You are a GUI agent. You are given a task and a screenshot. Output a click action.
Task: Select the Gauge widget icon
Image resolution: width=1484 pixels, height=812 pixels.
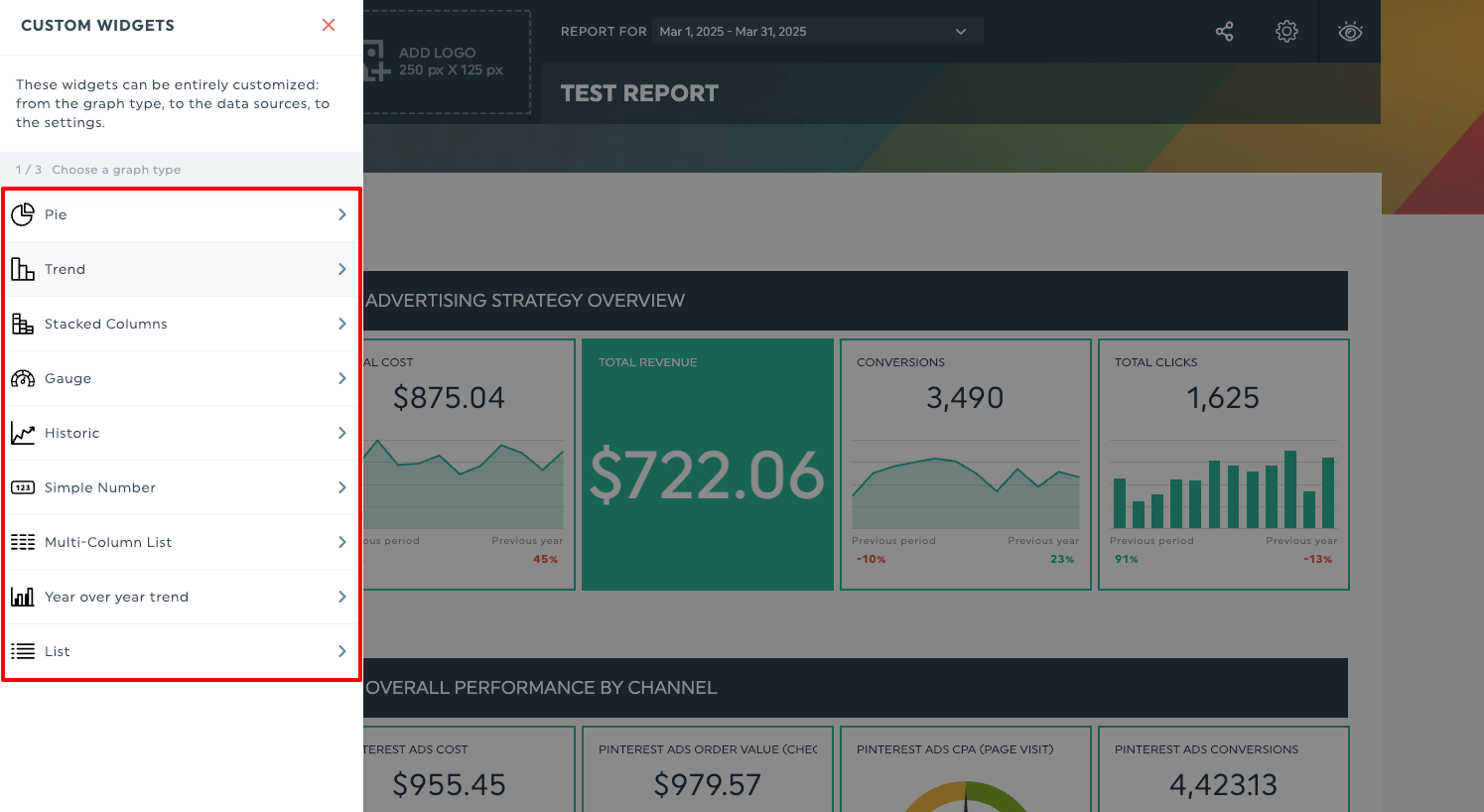[x=23, y=377]
